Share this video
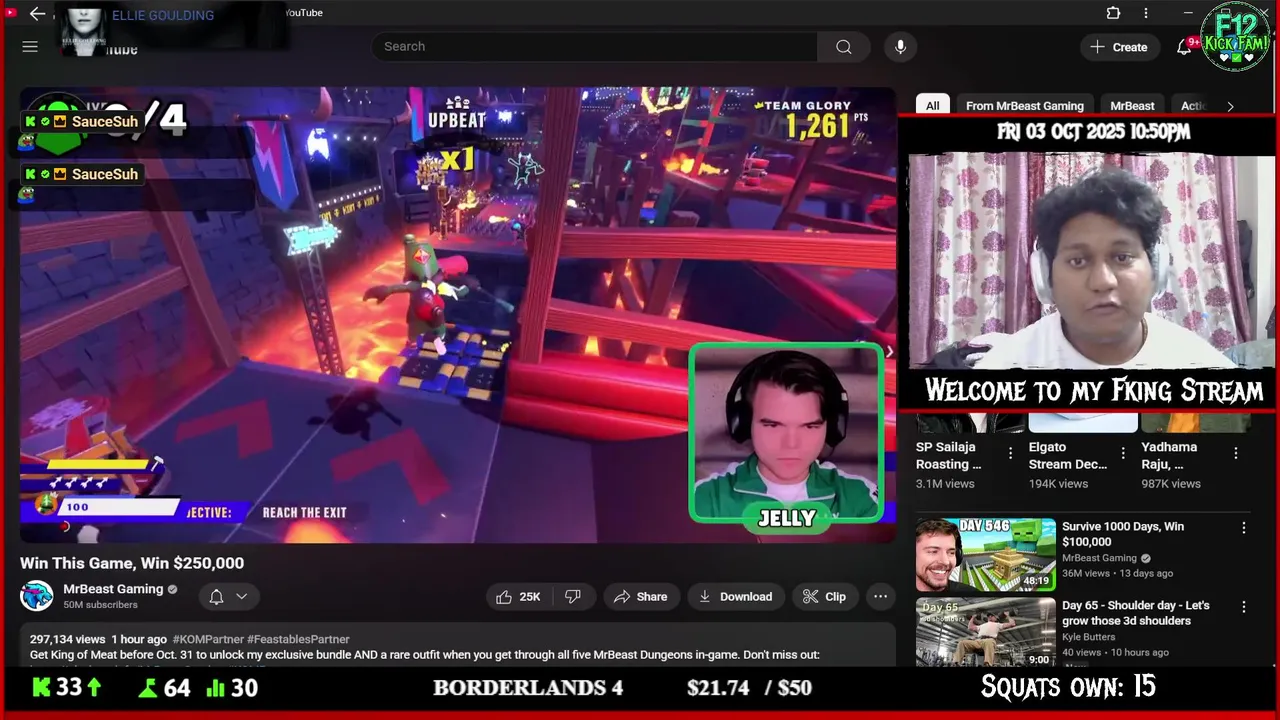 point(640,596)
